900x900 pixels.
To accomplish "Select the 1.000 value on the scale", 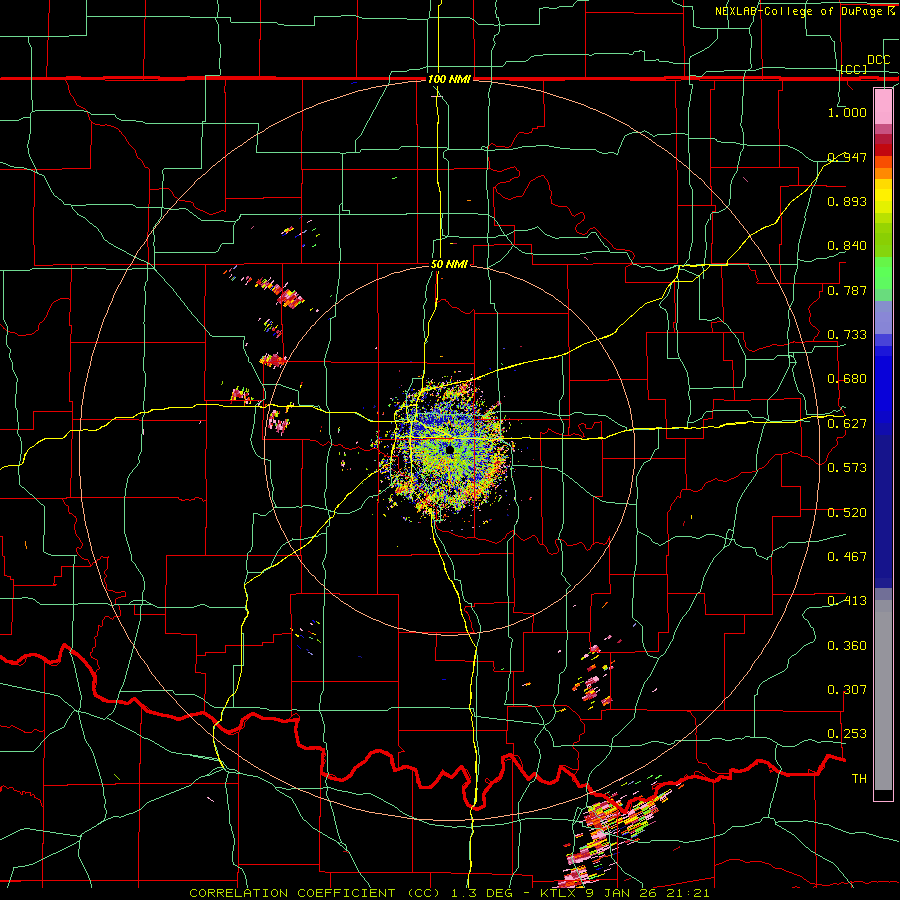I will coord(847,112).
